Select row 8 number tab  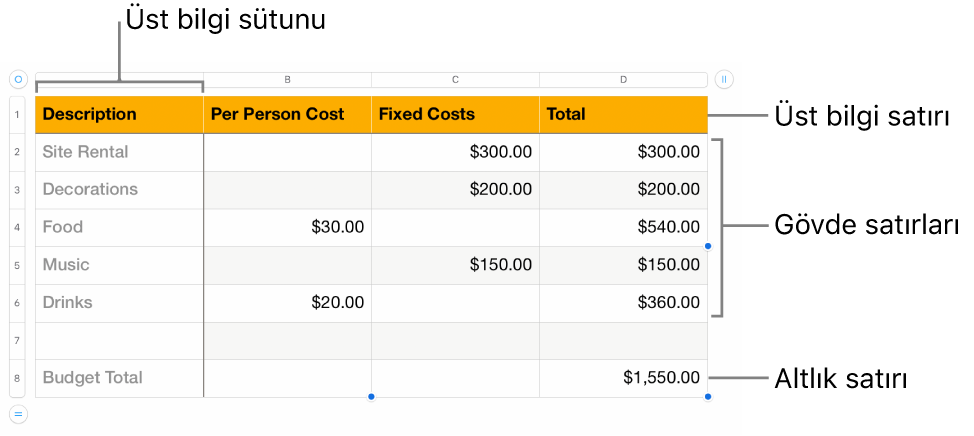click(x=18, y=378)
